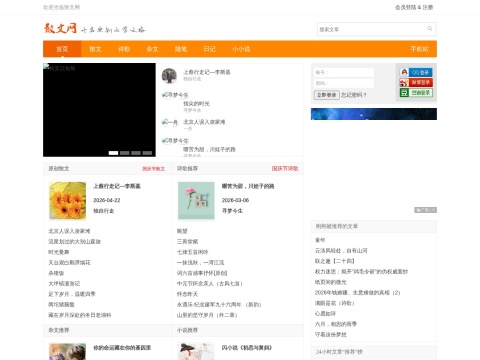Open the yellow flowers article thumbnail
This screenshot has height=360, width=480.
click(68, 200)
